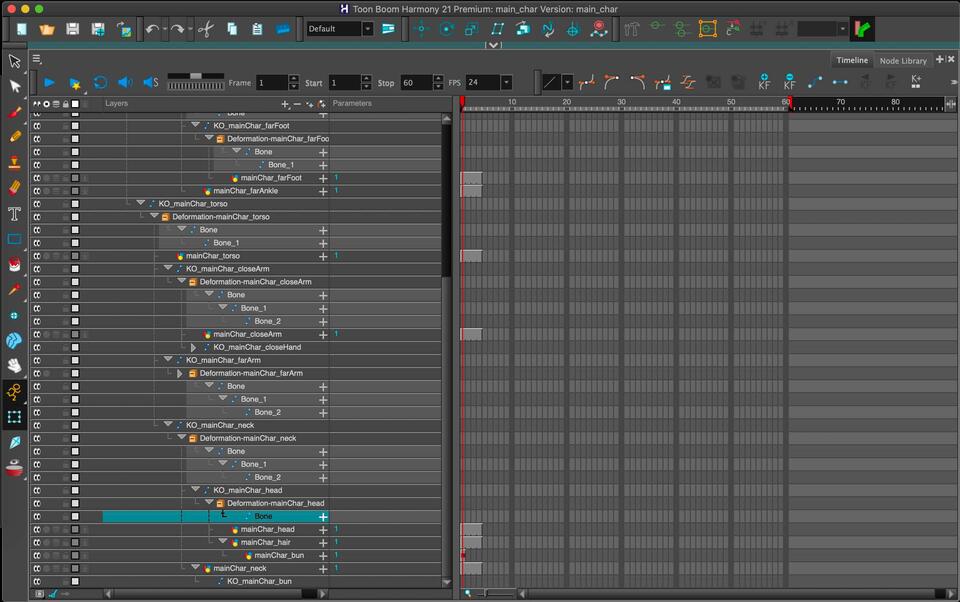Click the add layer plus button in the Layers header
The height and width of the screenshot is (602, 960).
[x=285, y=104]
